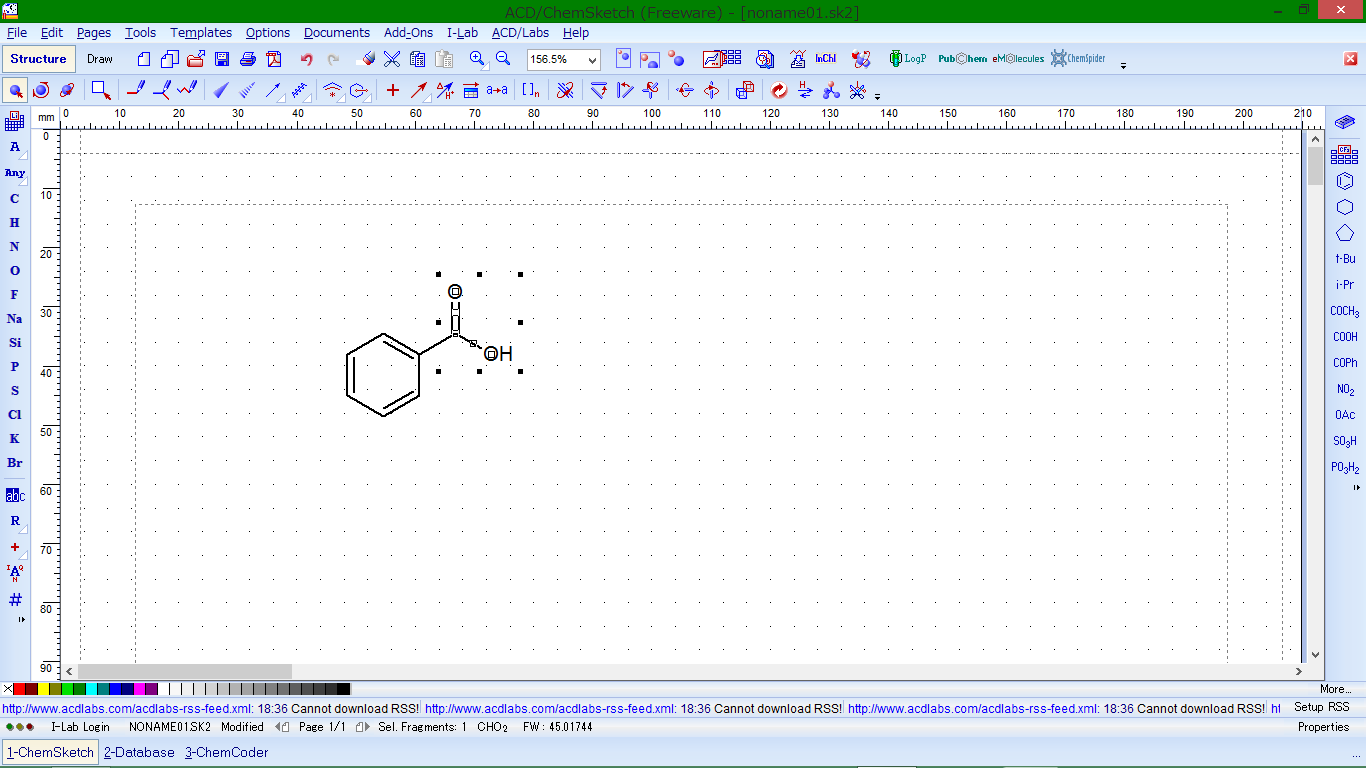Click the Zoom Out magnifier
The width and height of the screenshot is (1366, 768).
[x=503, y=59]
